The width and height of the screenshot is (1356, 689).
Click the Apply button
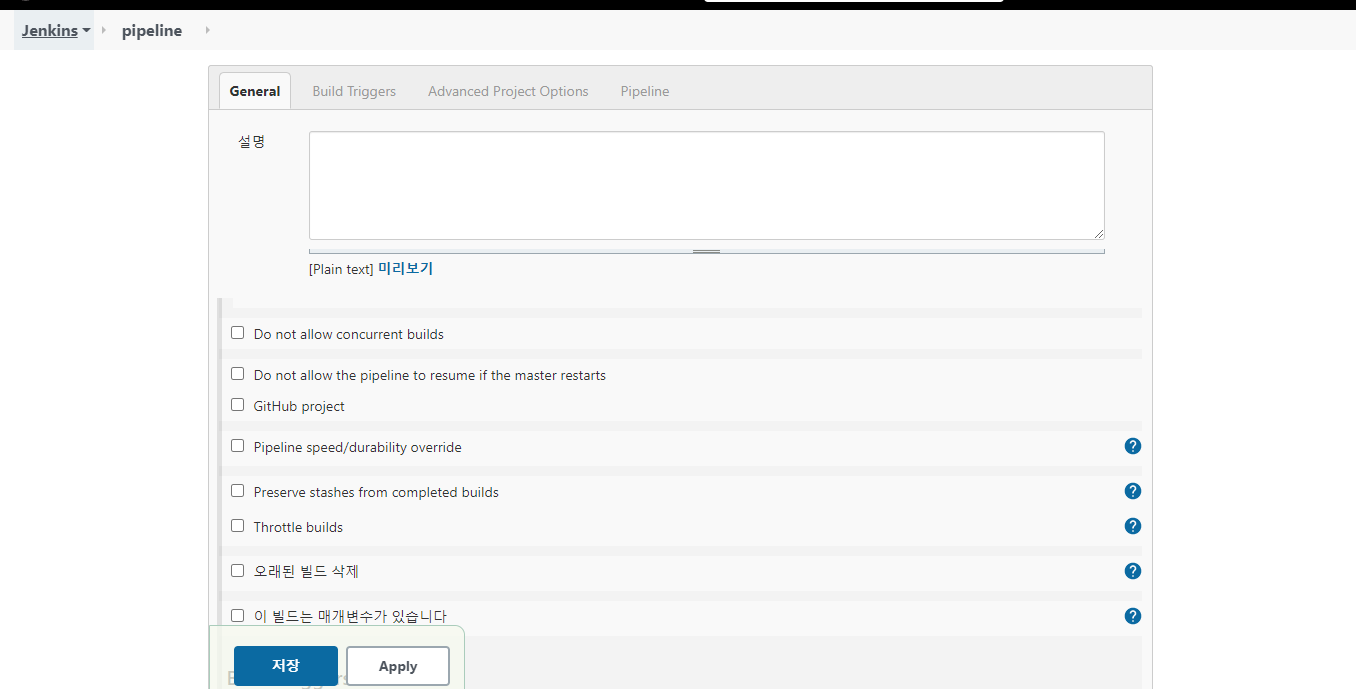pyautogui.click(x=397, y=665)
